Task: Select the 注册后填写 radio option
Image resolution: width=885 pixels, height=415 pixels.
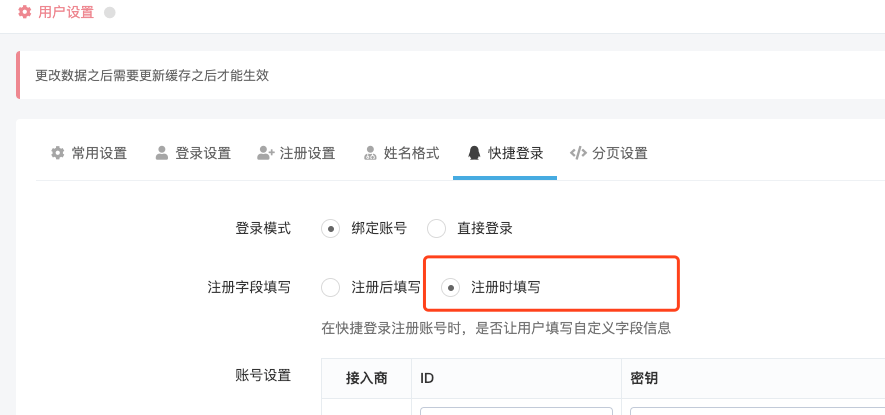Action: coord(331,287)
